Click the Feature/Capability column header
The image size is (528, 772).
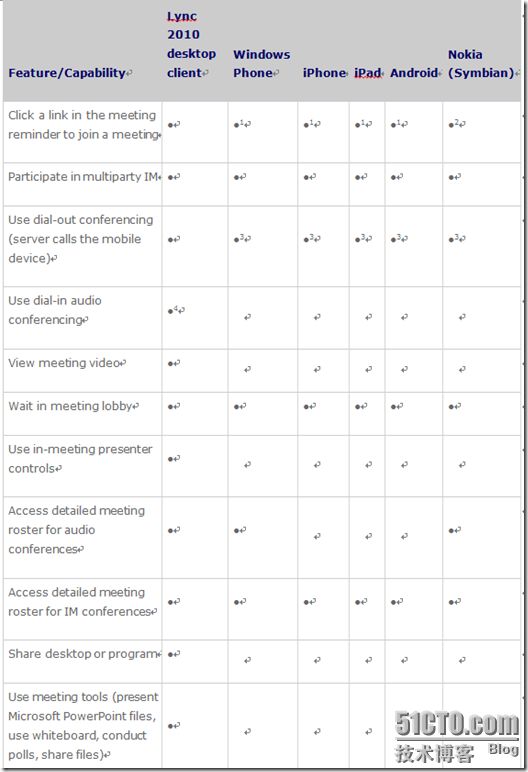[x=67, y=73]
